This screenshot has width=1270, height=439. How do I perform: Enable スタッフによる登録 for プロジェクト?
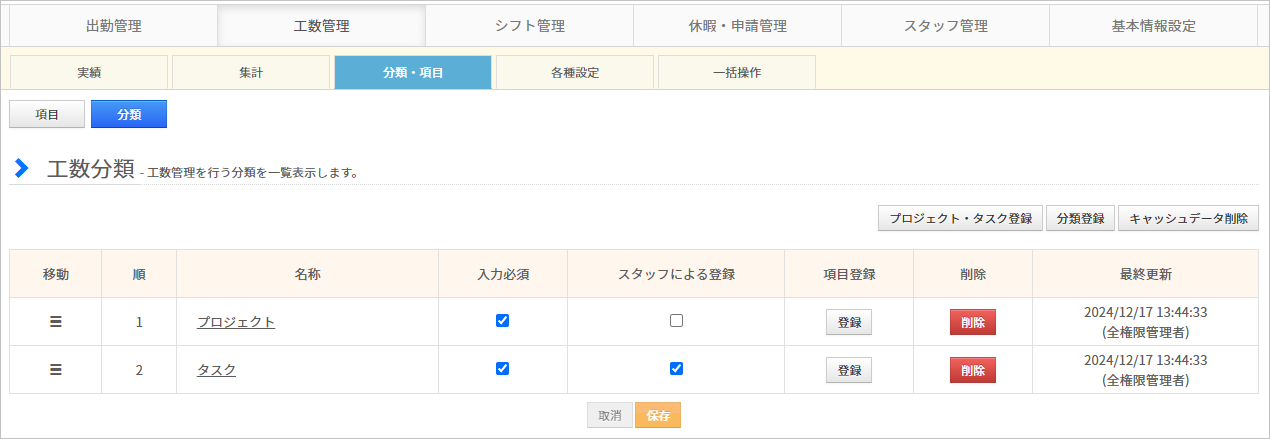[677, 321]
